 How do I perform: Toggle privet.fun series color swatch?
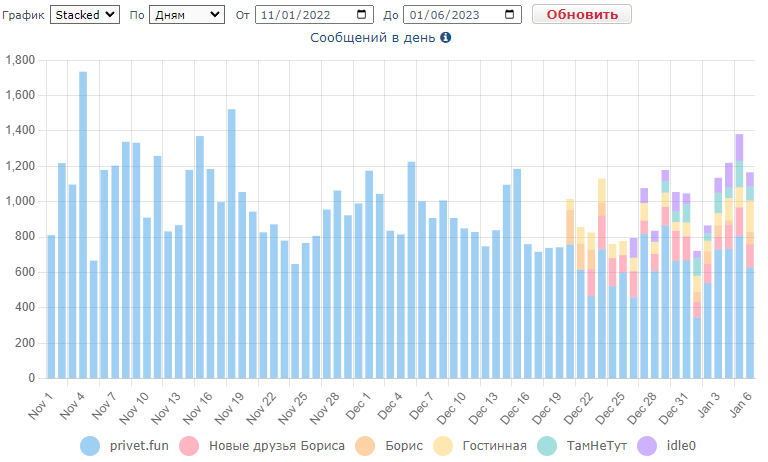[90, 446]
